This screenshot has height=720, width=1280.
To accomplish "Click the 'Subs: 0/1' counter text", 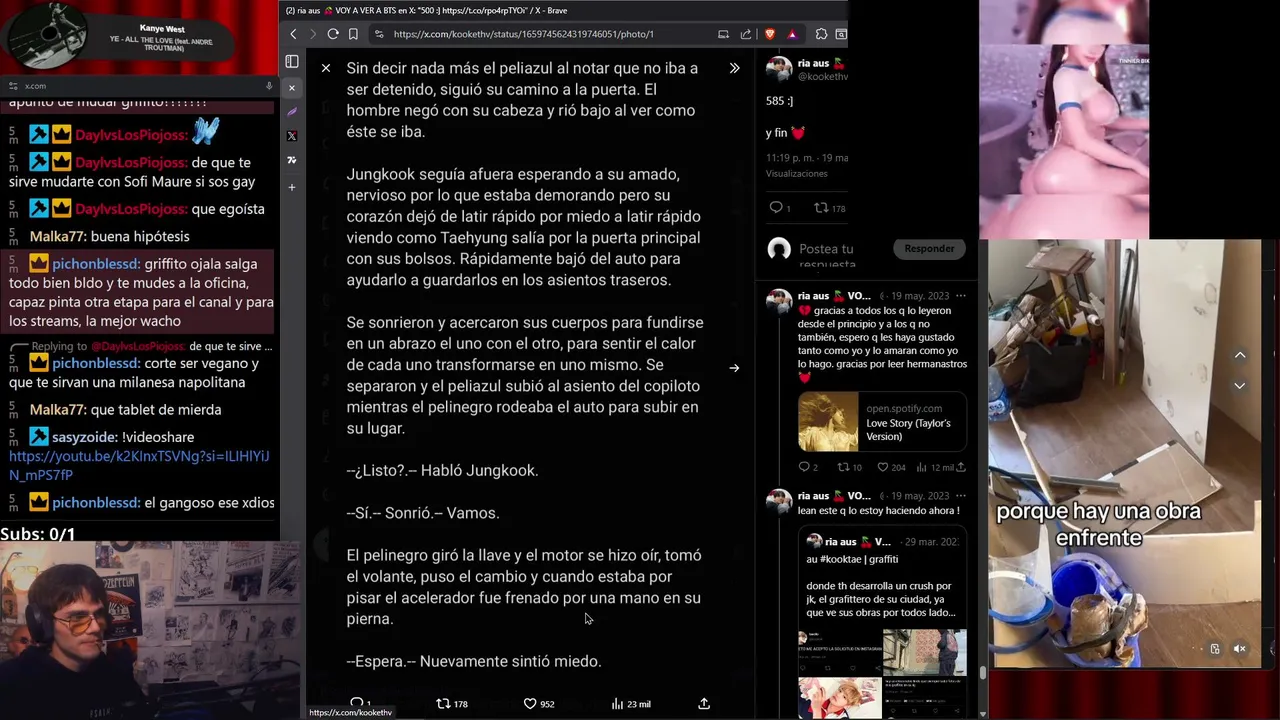I will point(38,534).
